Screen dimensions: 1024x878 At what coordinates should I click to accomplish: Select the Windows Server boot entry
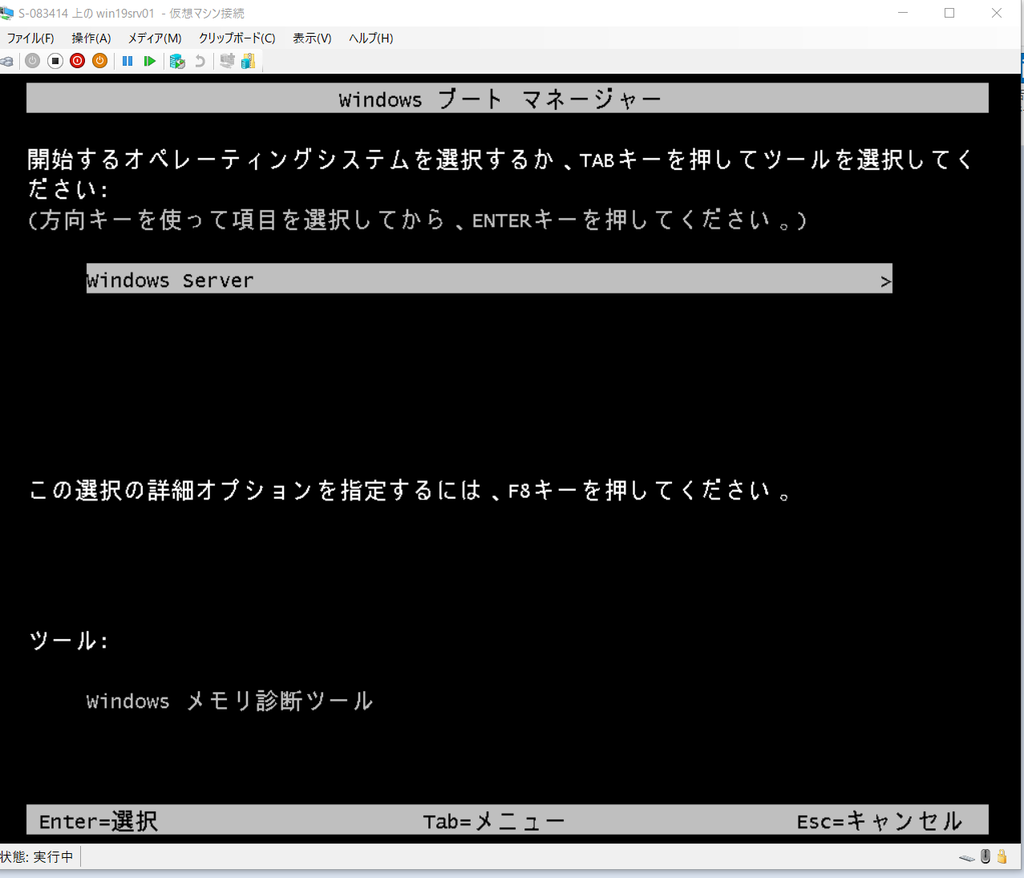click(489, 279)
